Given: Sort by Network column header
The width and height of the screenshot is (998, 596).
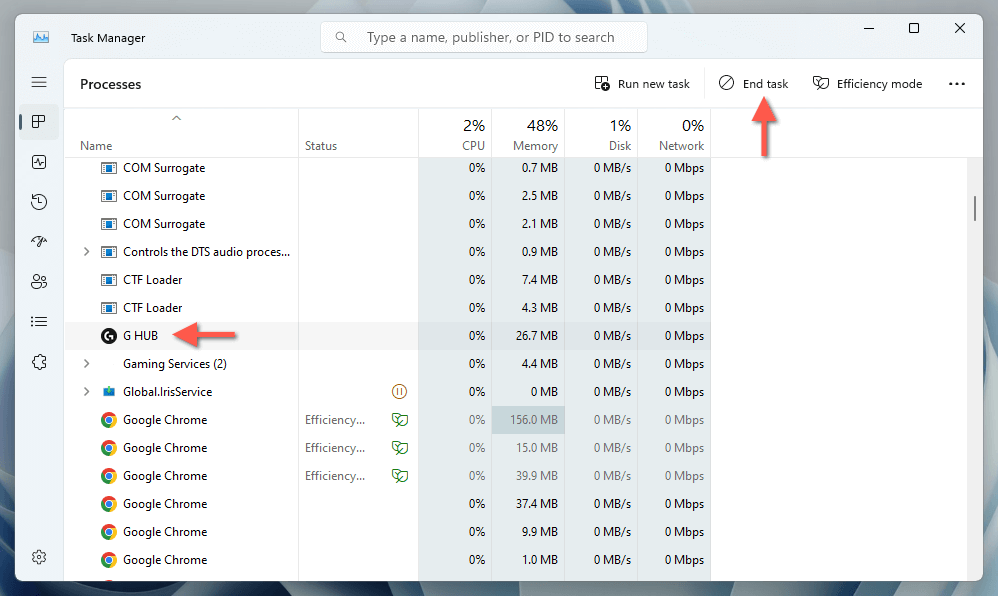Looking at the screenshot, I should [x=675, y=134].
